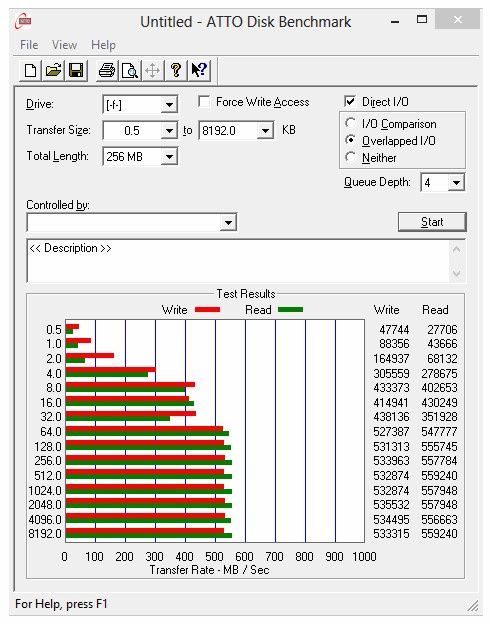
Task: Click inside the Description text box
Action: (x=239, y=261)
